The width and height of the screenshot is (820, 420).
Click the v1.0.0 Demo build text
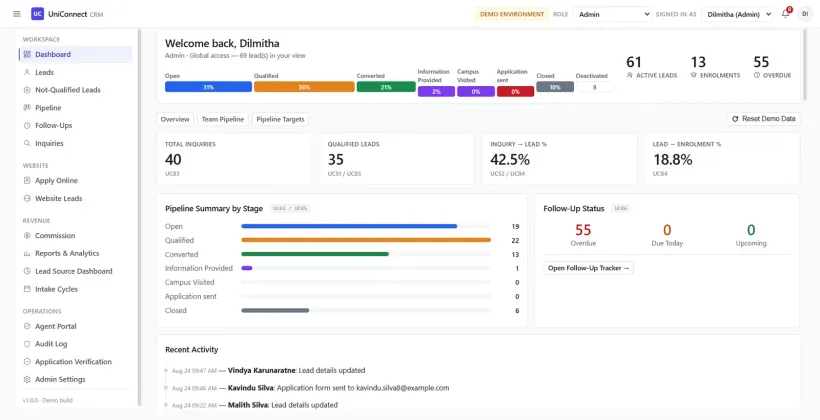(48, 400)
